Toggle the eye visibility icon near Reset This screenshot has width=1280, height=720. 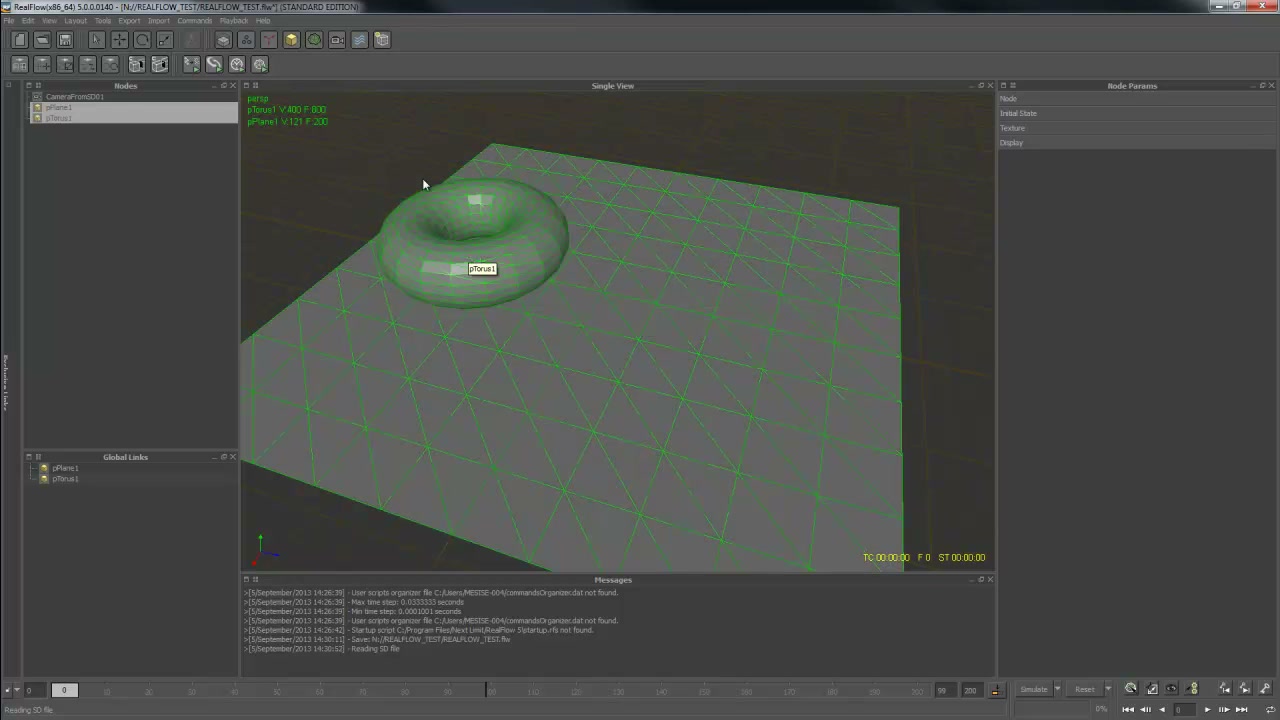[x=1171, y=689]
